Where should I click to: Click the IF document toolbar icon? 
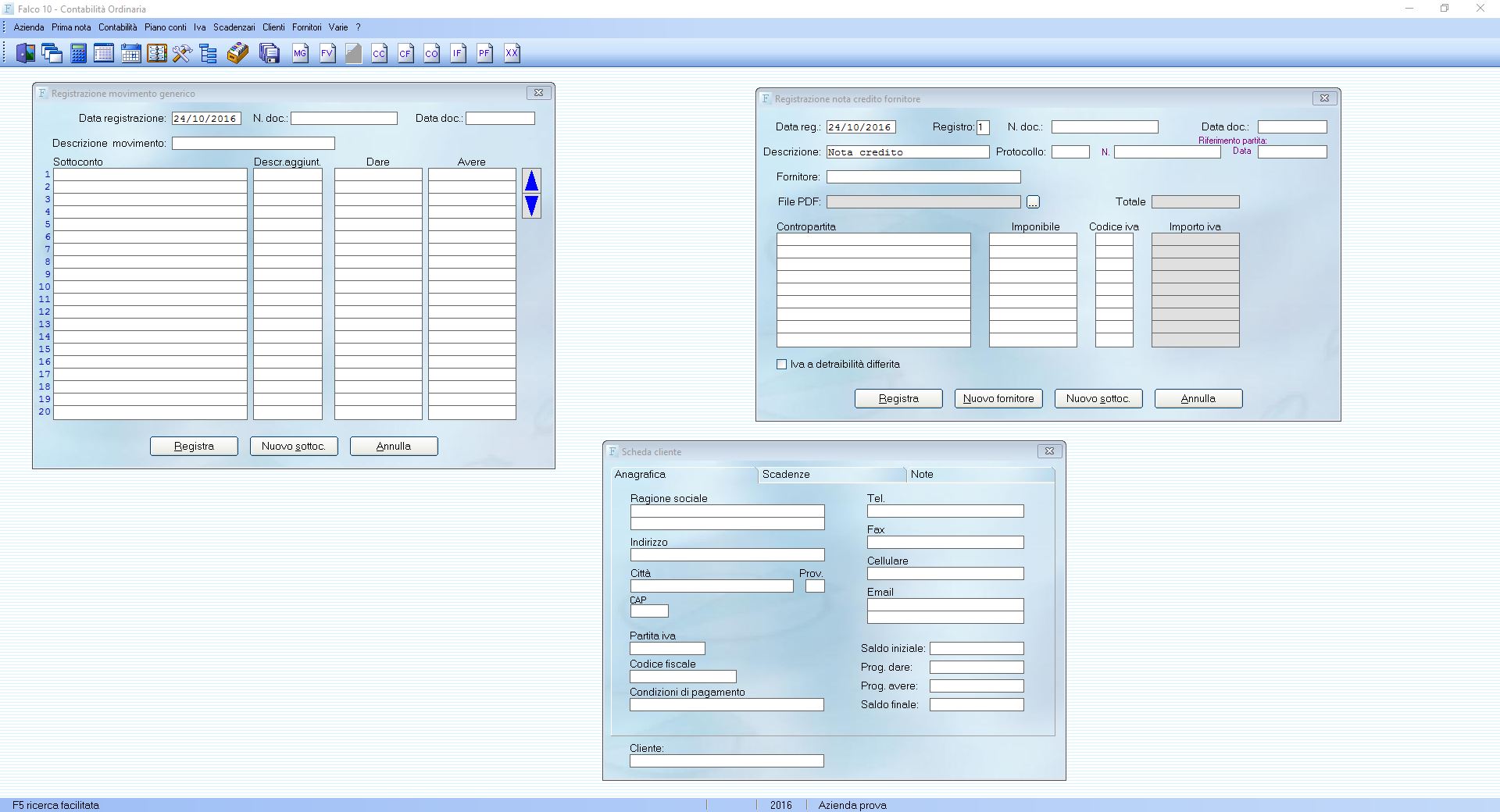click(x=459, y=53)
